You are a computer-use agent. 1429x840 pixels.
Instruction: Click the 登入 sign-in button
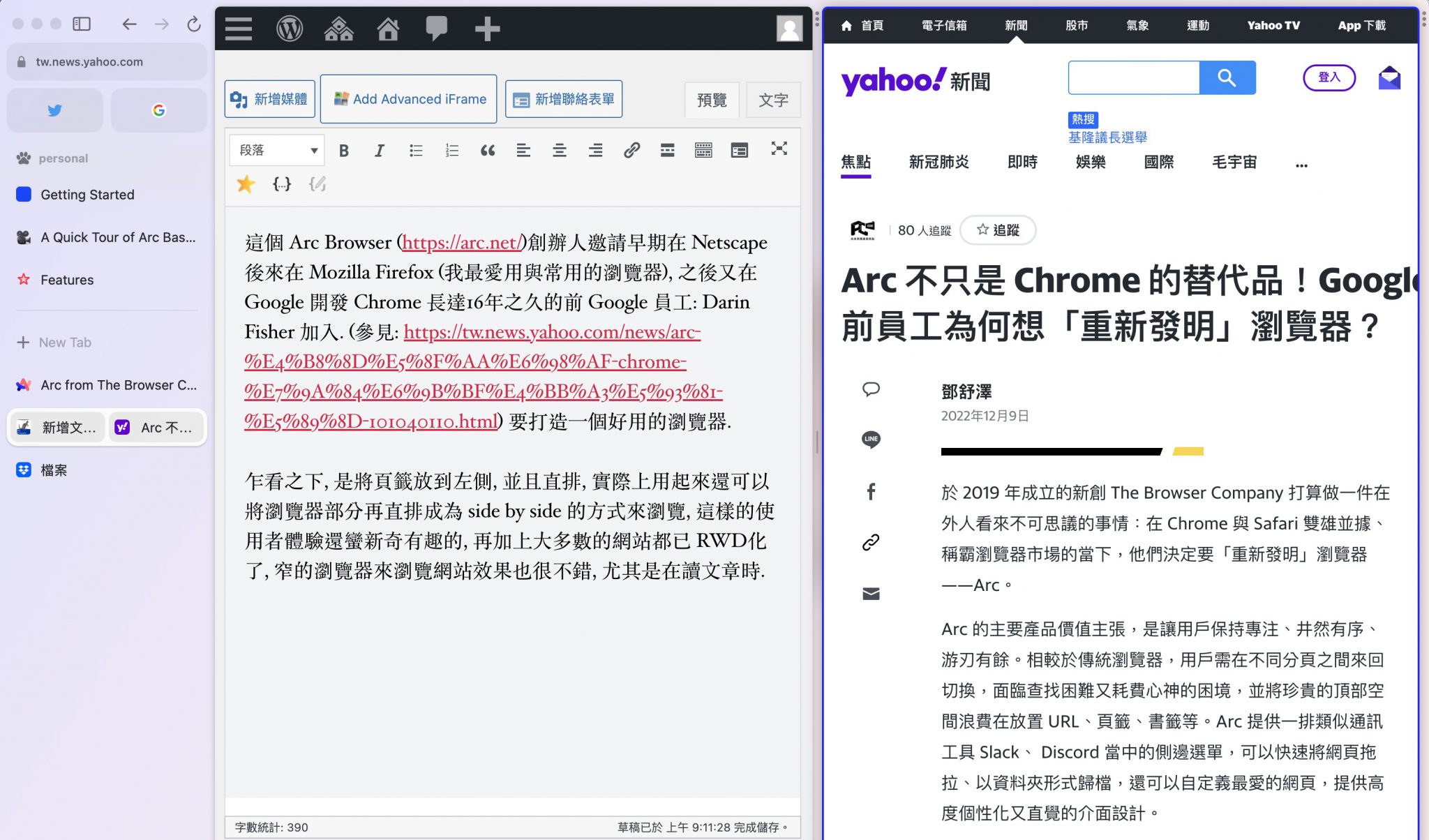(x=1329, y=77)
